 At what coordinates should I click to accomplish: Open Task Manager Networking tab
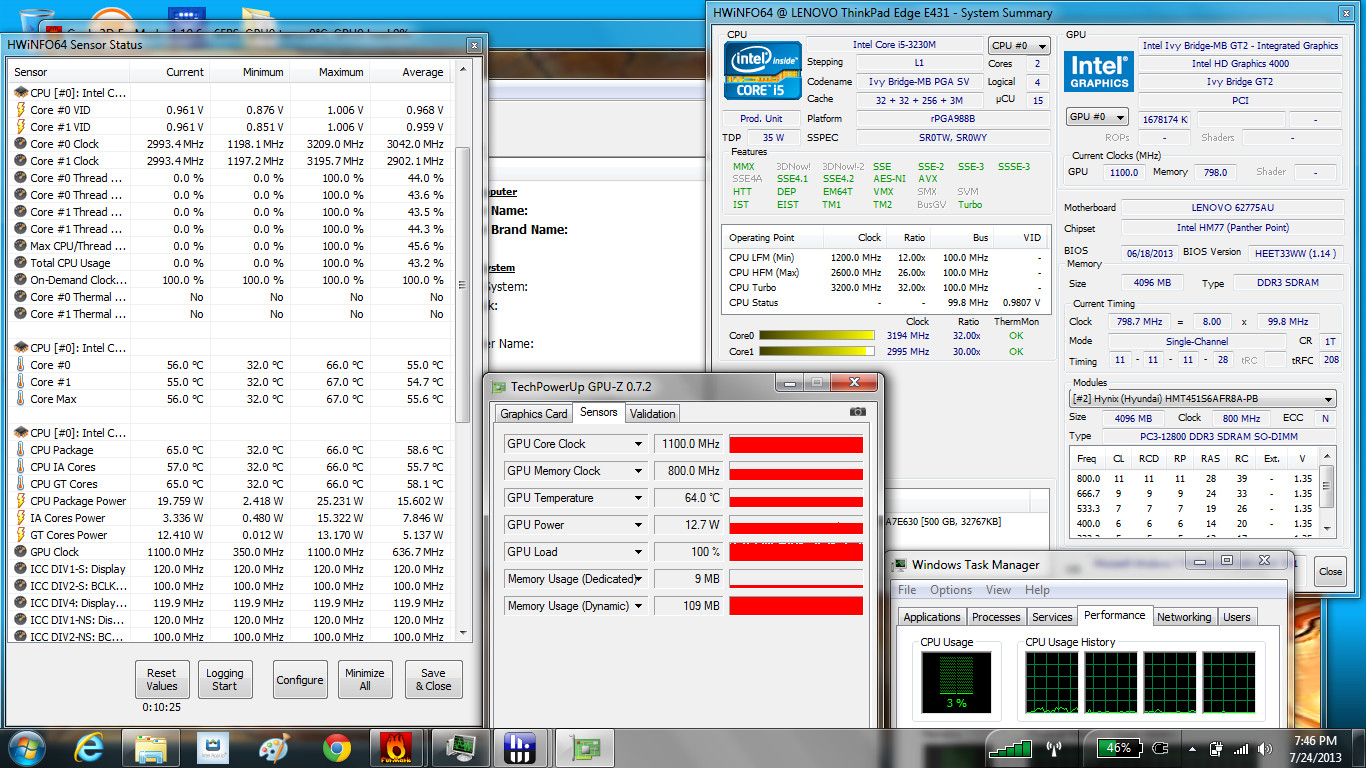[1184, 617]
